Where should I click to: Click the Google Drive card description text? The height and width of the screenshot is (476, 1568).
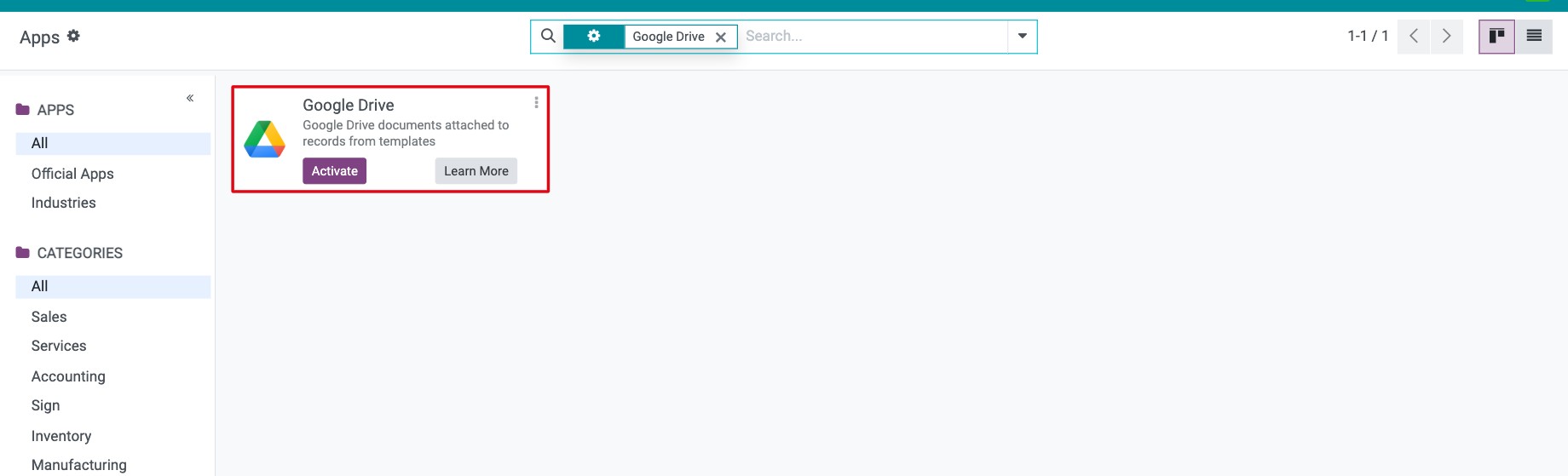[x=406, y=133]
